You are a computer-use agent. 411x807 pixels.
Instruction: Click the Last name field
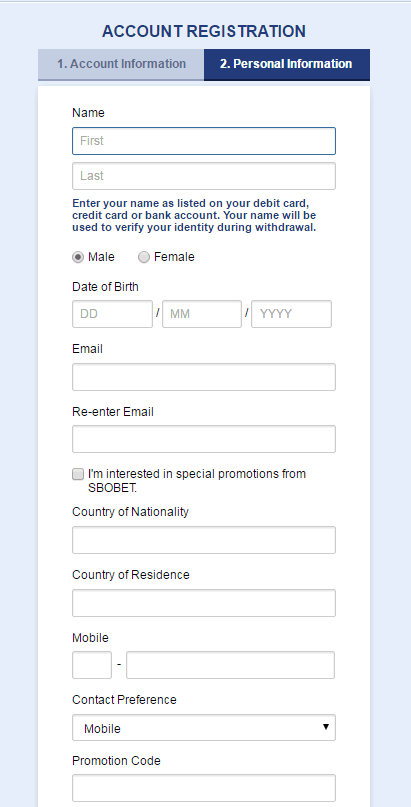click(204, 176)
